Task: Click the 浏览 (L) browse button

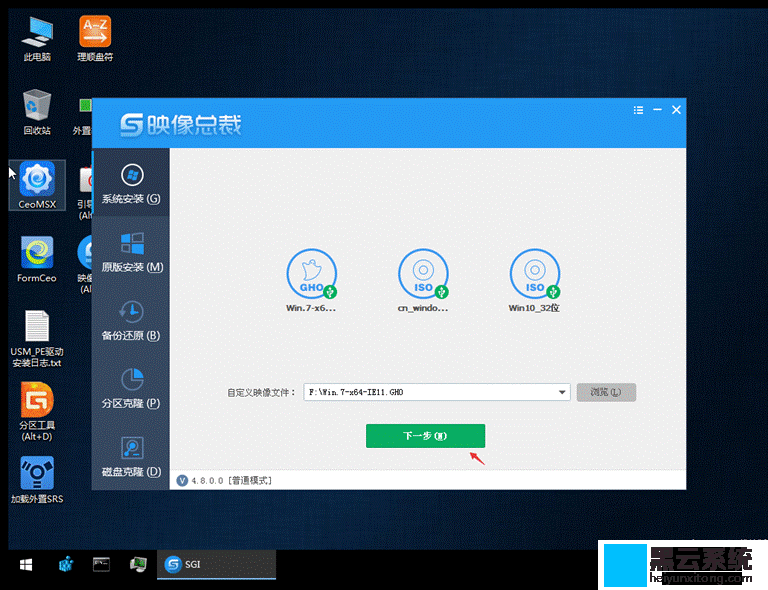Action: point(606,393)
